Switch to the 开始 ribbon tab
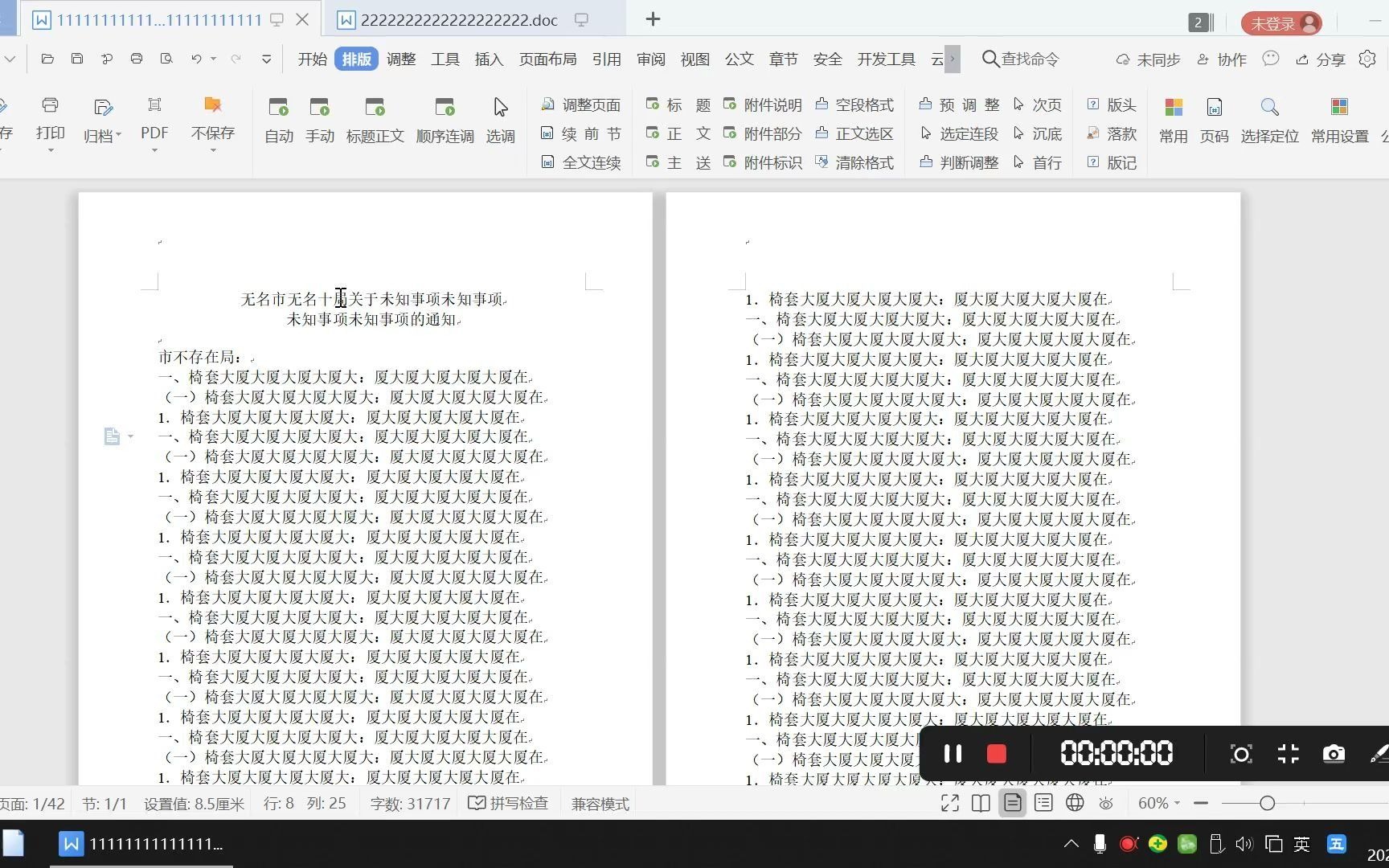 click(311, 59)
